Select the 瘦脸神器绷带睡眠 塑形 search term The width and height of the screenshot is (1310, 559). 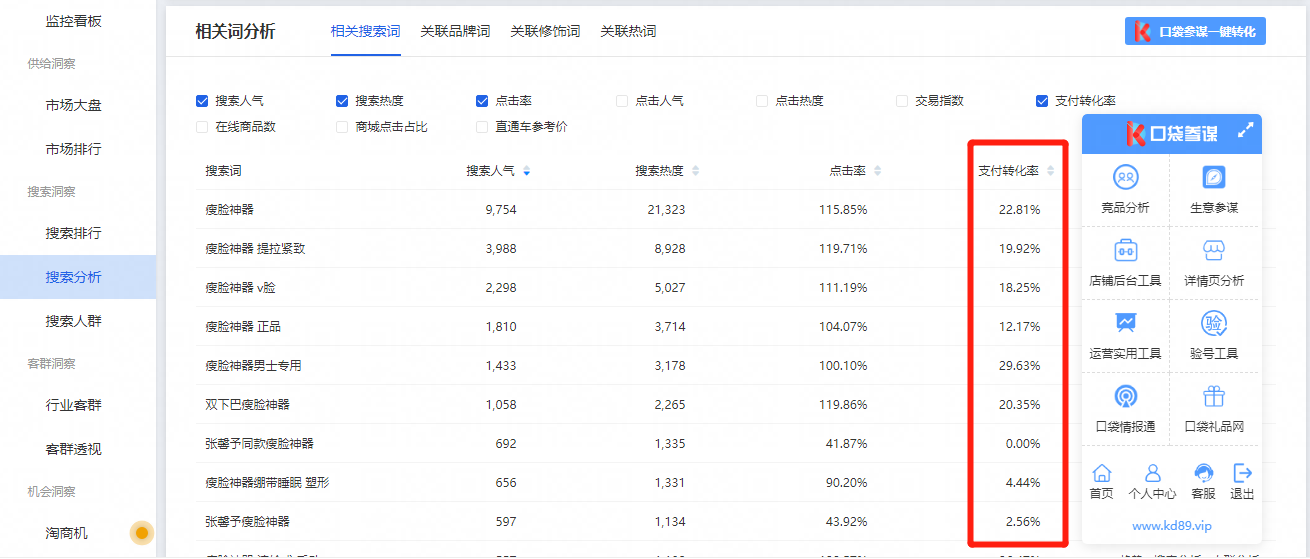tap(267, 483)
